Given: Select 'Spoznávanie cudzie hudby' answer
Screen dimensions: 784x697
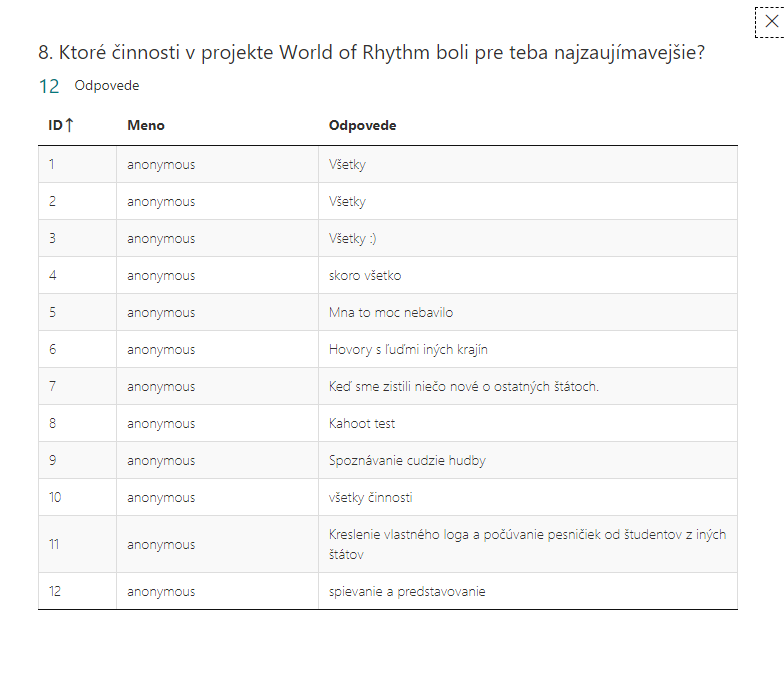Looking at the screenshot, I should coord(407,460).
